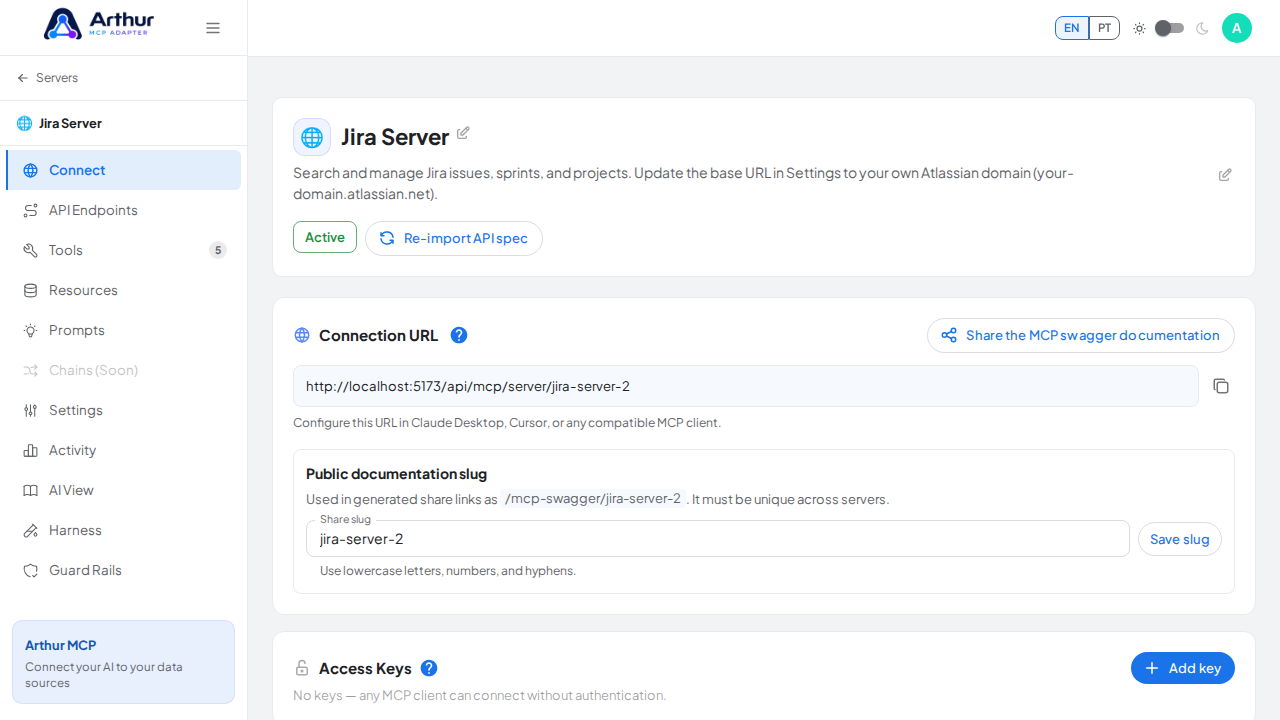
Task: Click the moon dark-mode icon
Action: pyautogui.click(x=1202, y=28)
